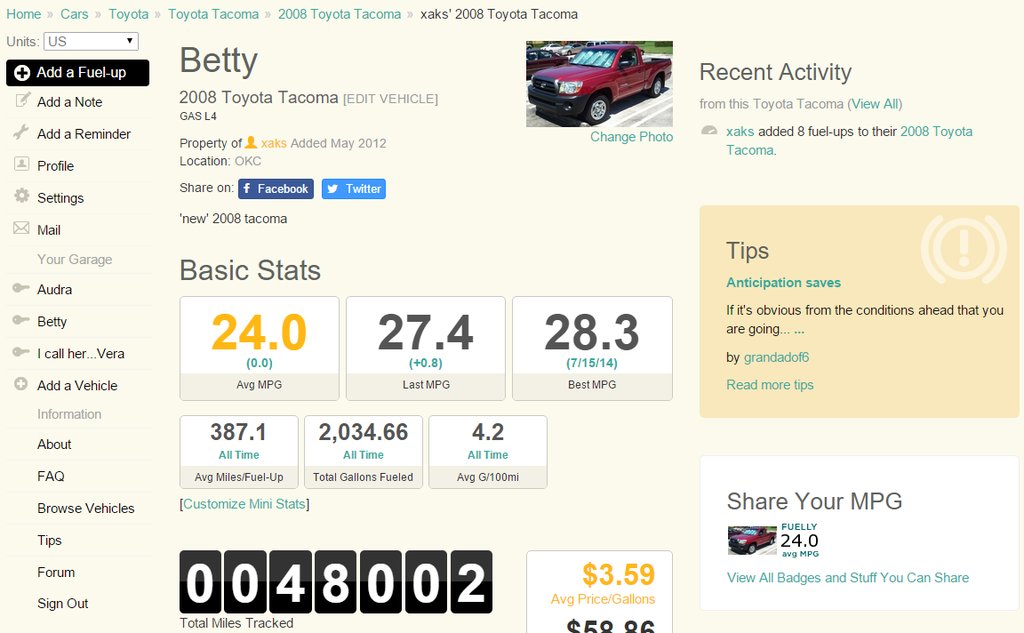Click the key icon beside Audra
The height and width of the screenshot is (633, 1024).
[x=21, y=287]
